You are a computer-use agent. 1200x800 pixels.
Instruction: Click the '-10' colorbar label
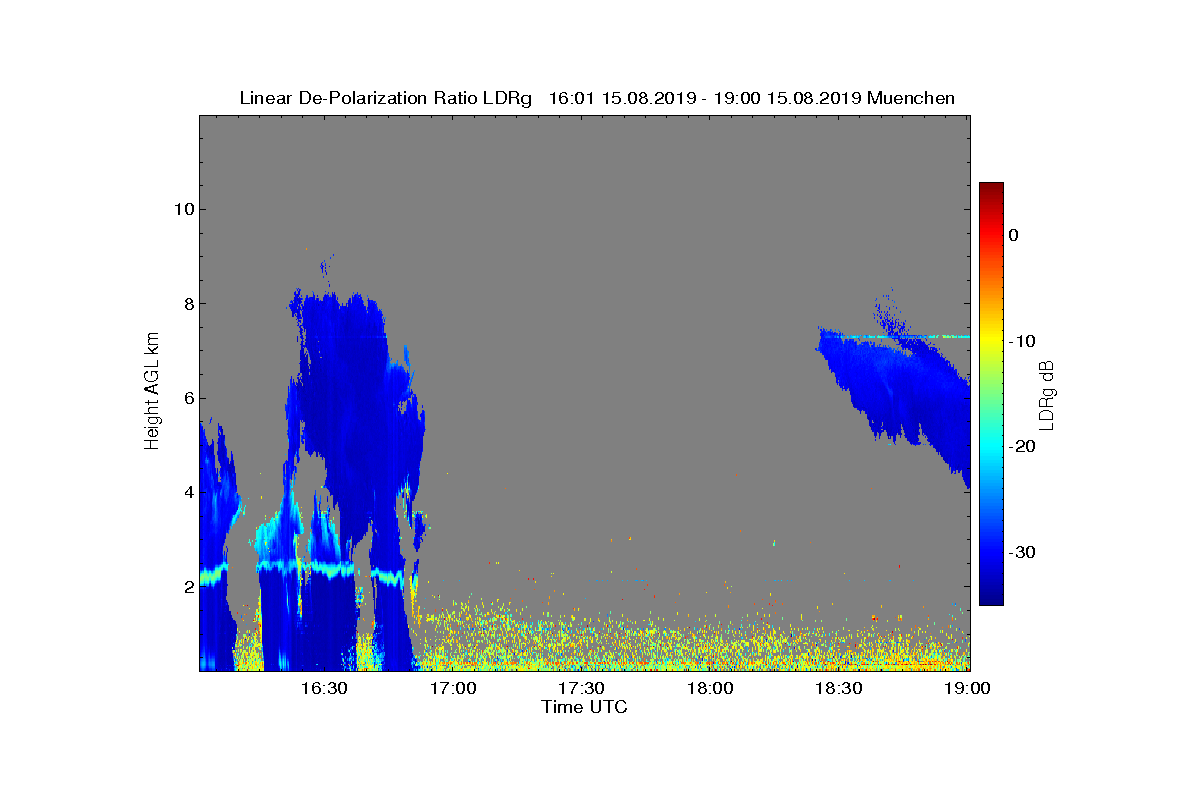pyautogui.click(x=1022, y=341)
